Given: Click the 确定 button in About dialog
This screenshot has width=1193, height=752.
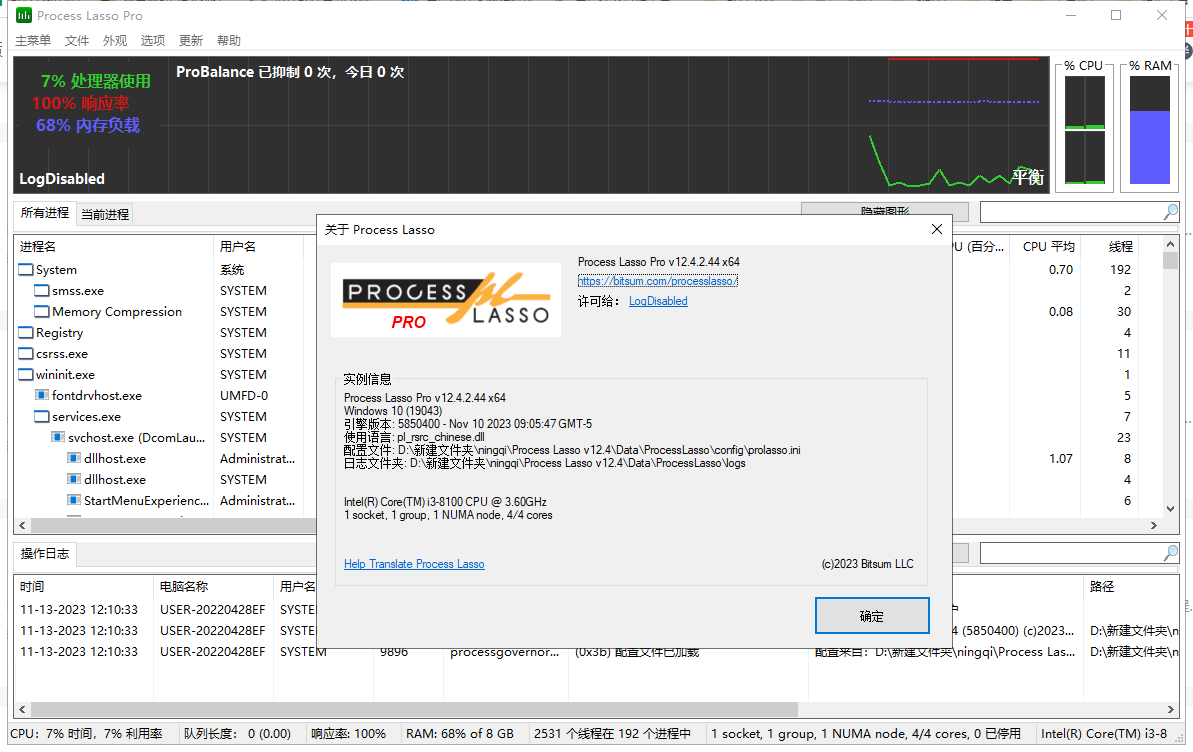Looking at the screenshot, I should pos(872,616).
